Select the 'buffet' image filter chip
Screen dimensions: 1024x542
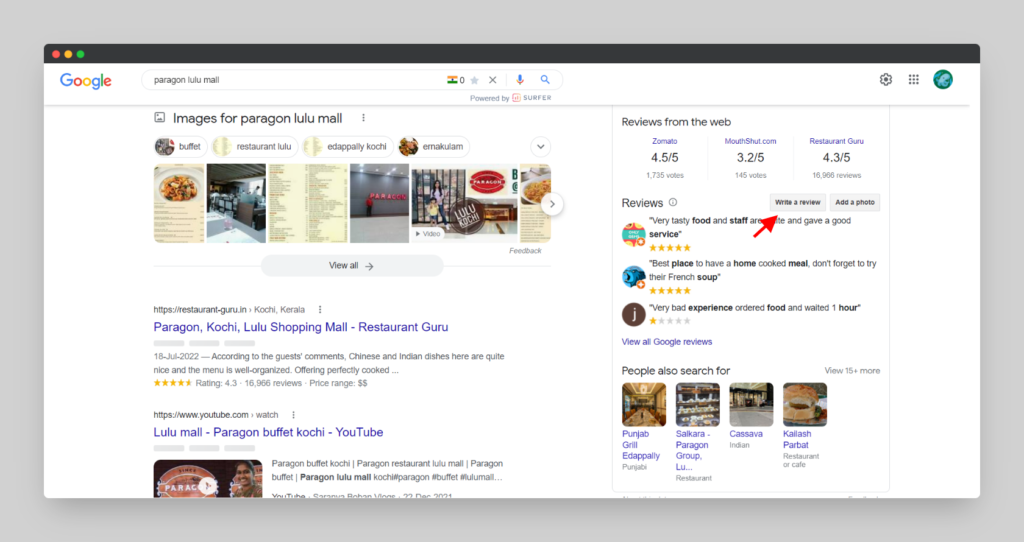pos(180,146)
